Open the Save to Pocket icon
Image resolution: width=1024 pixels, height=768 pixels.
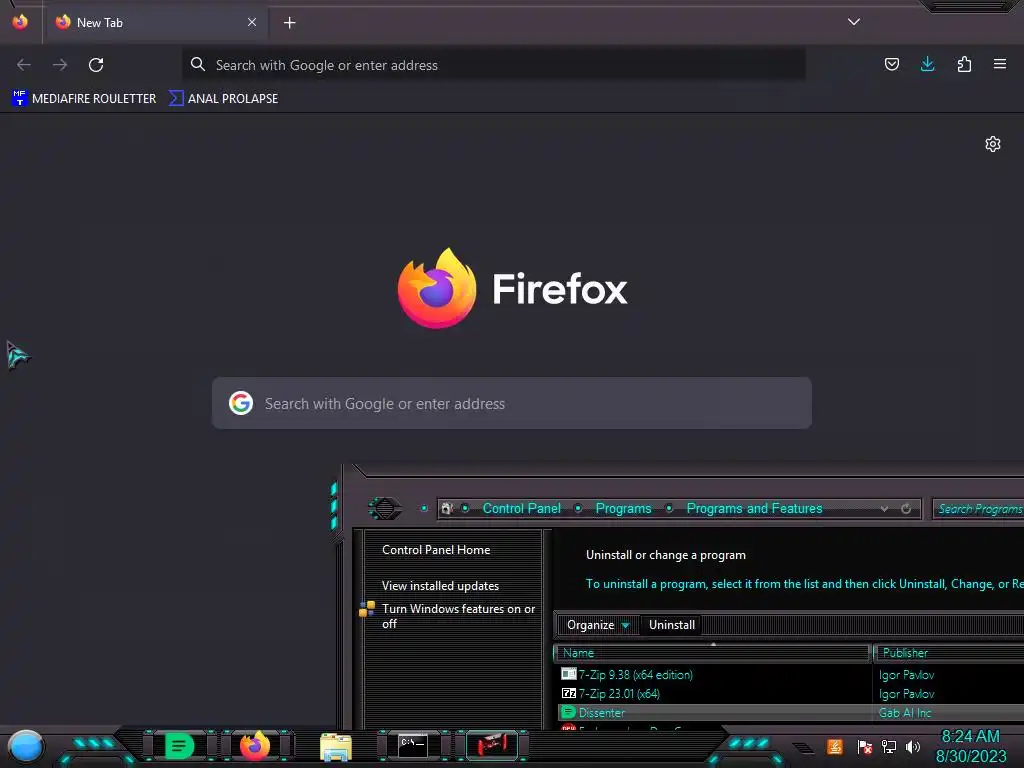pyautogui.click(x=891, y=64)
